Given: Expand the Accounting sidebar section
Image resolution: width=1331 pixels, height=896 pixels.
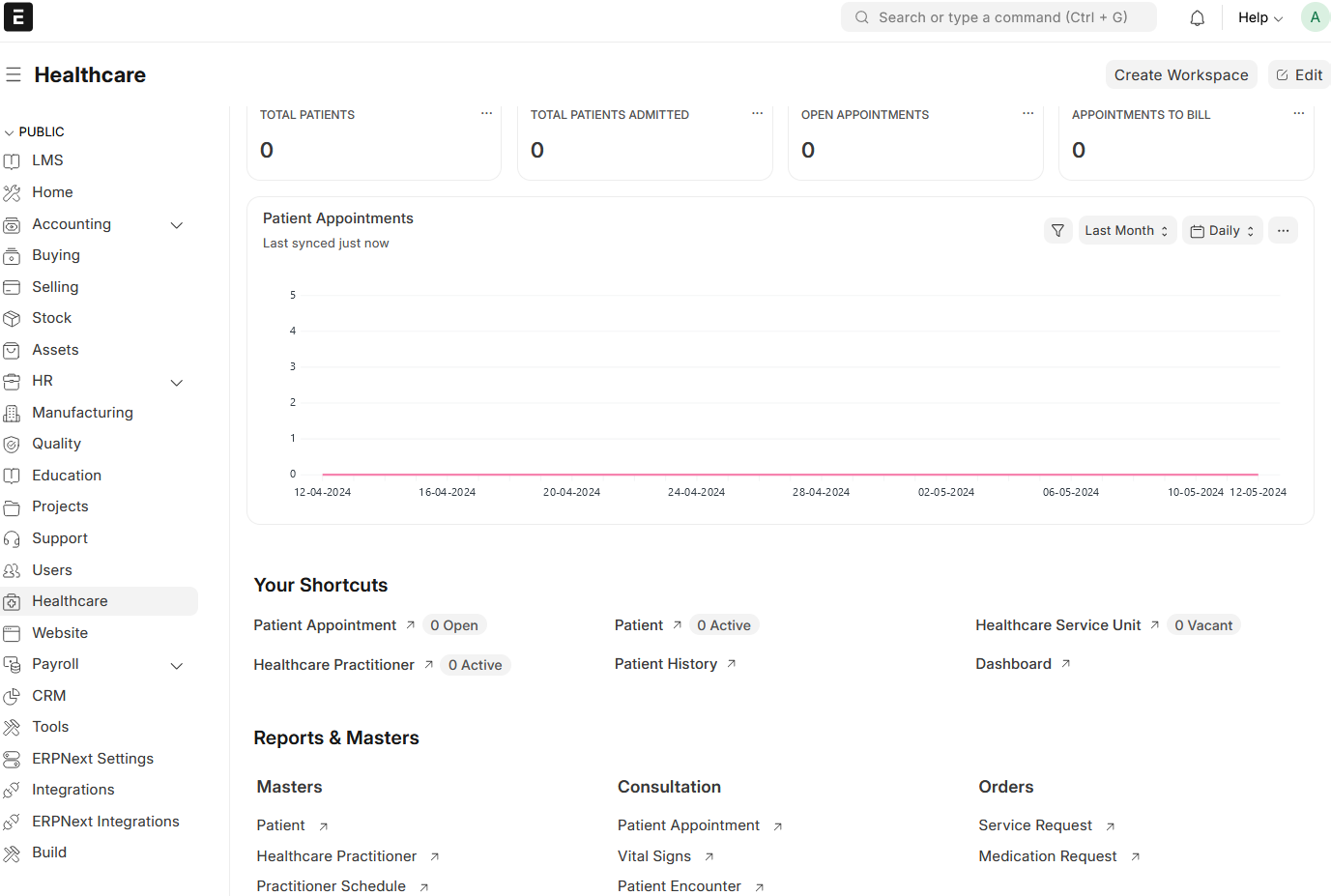Looking at the screenshot, I should pyautogui.click(x=177, y=224).
